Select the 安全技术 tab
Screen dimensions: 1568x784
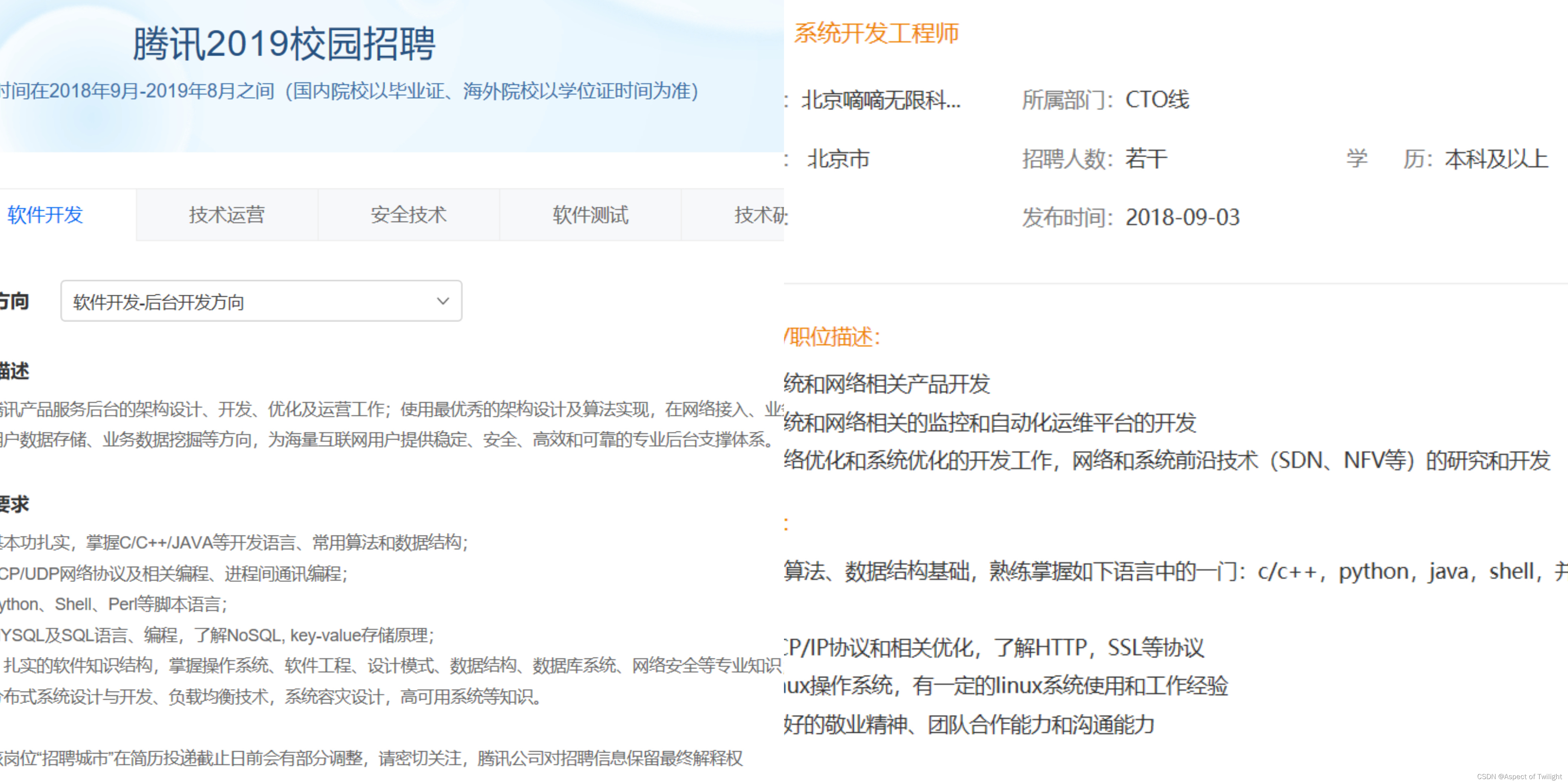point(409,215)
